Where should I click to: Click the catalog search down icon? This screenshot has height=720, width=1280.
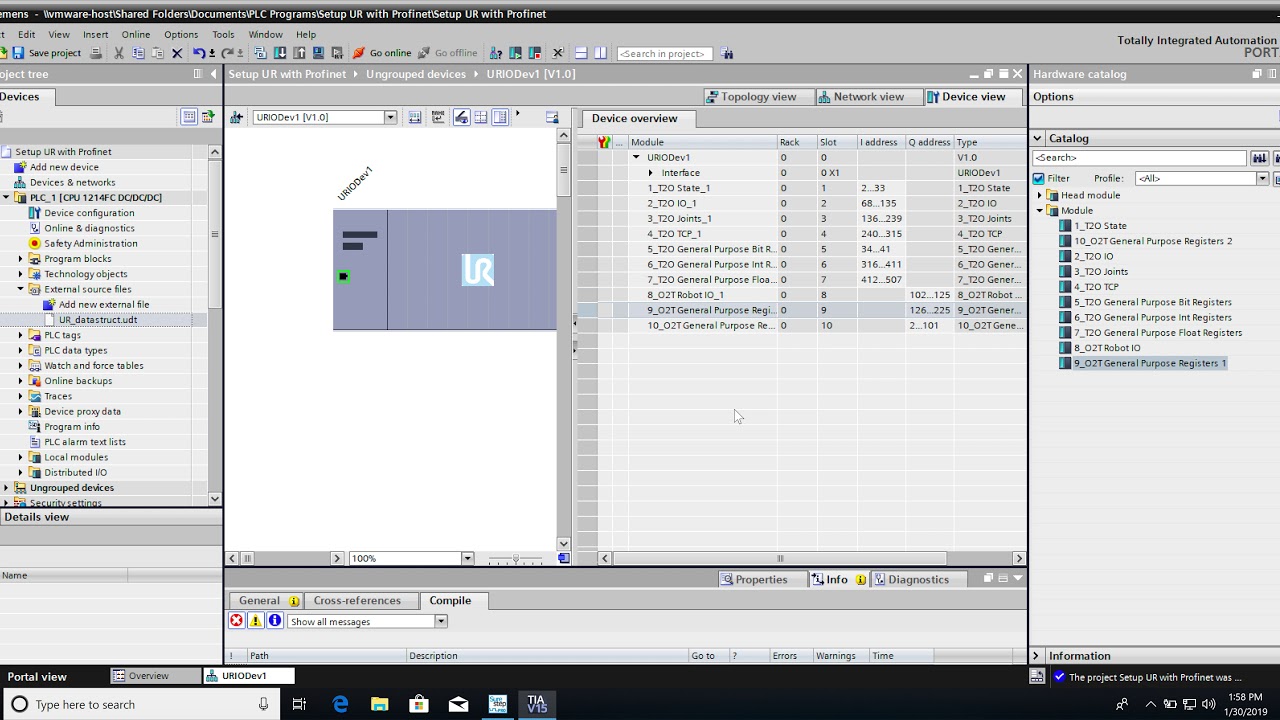tap(1259, 158)
